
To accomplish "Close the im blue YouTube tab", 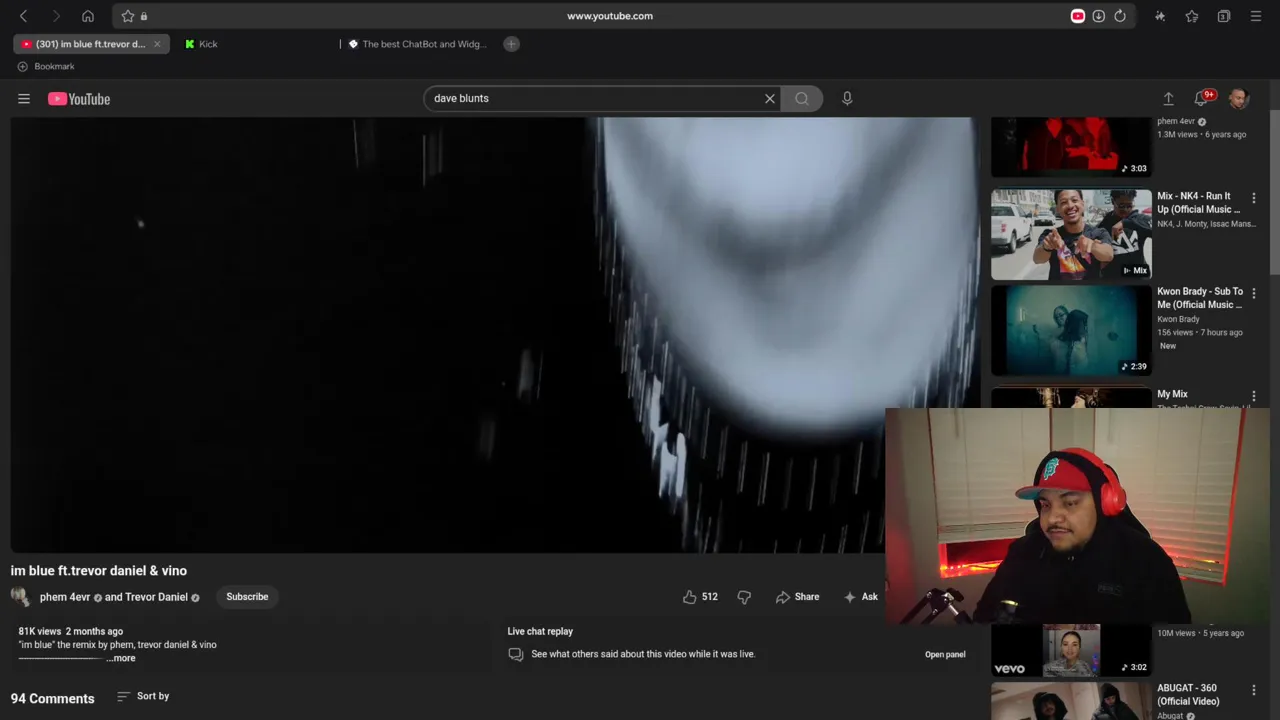I will pyautogui.click(x=157, y=44).
